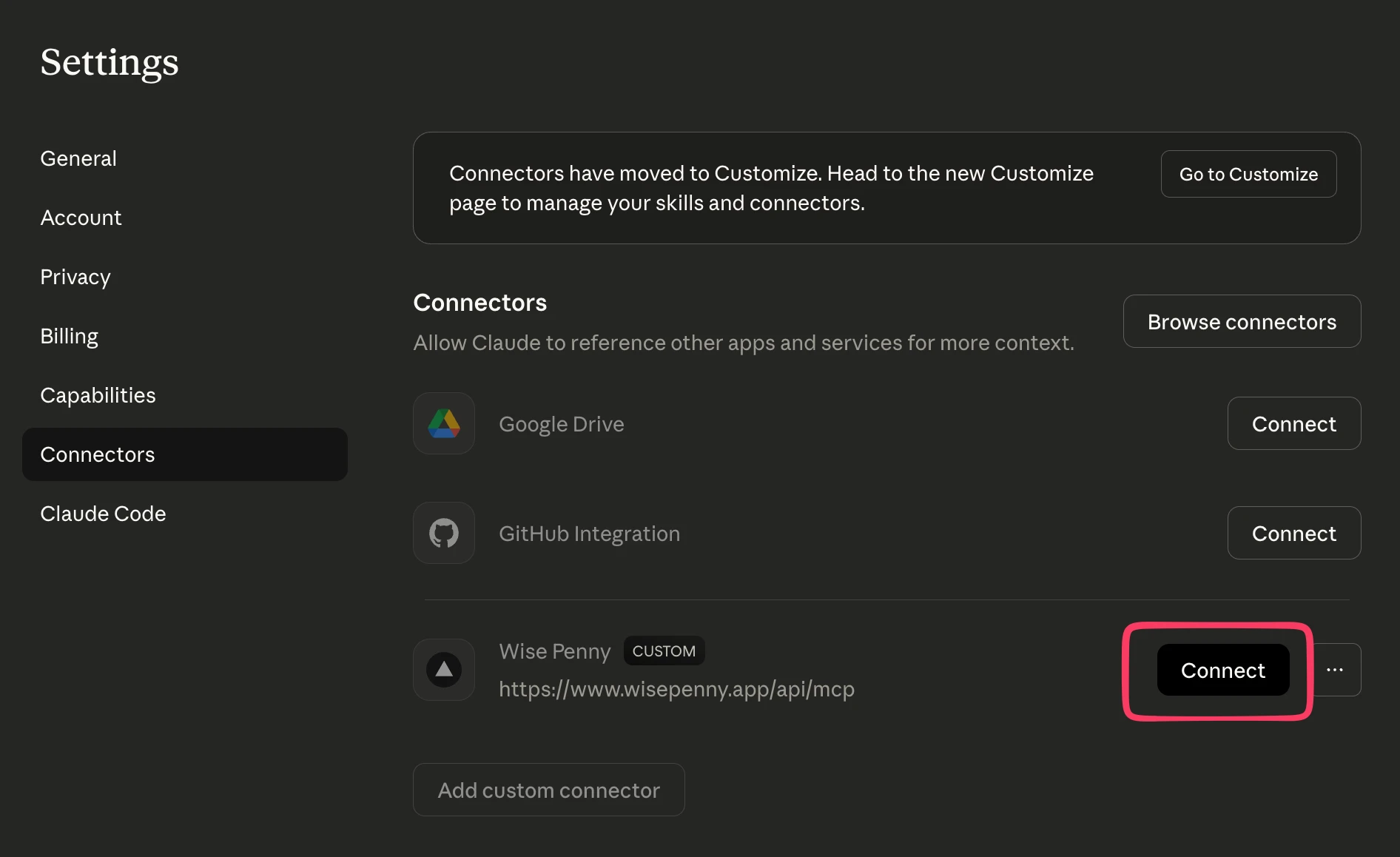Click the Wise Penny triangle icon
Image resolution: width=1400 pixels, height=857 pixels.
444,670
